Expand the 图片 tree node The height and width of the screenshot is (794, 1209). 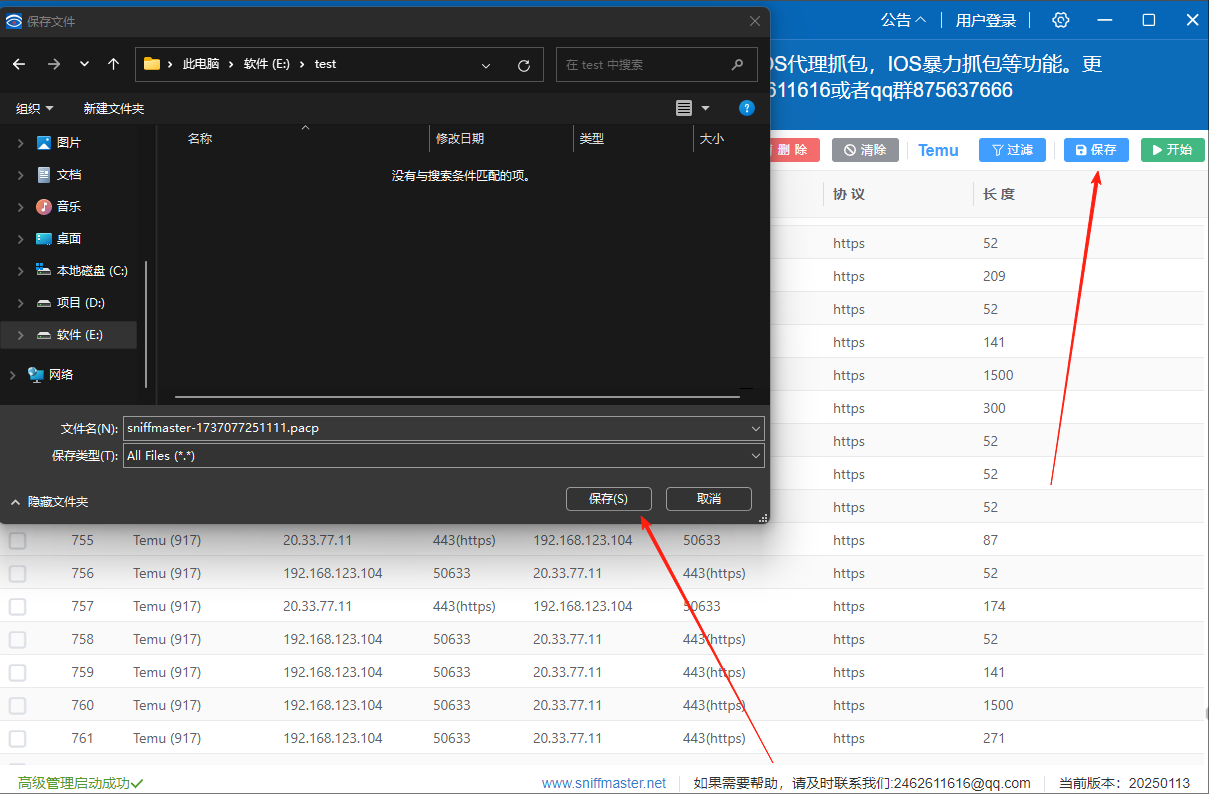coord(20,143)
